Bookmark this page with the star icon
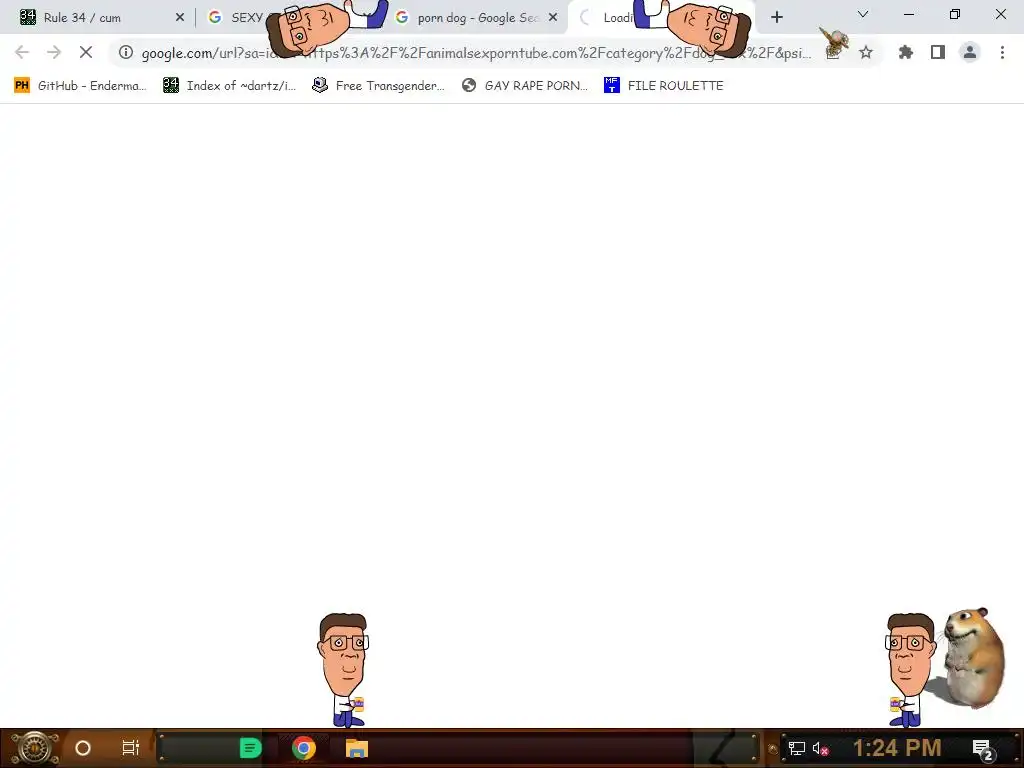The image size is (1024, 768). 866,52
